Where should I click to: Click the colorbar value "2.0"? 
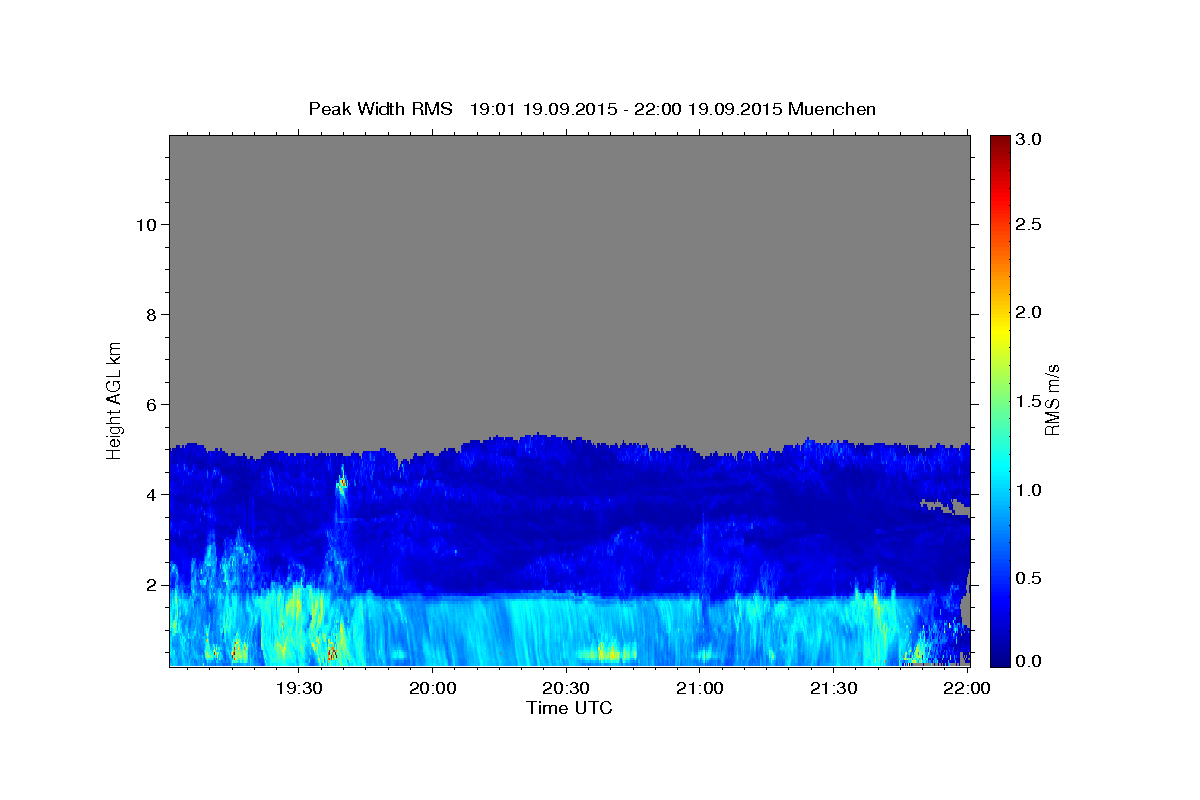[1028, 312]
